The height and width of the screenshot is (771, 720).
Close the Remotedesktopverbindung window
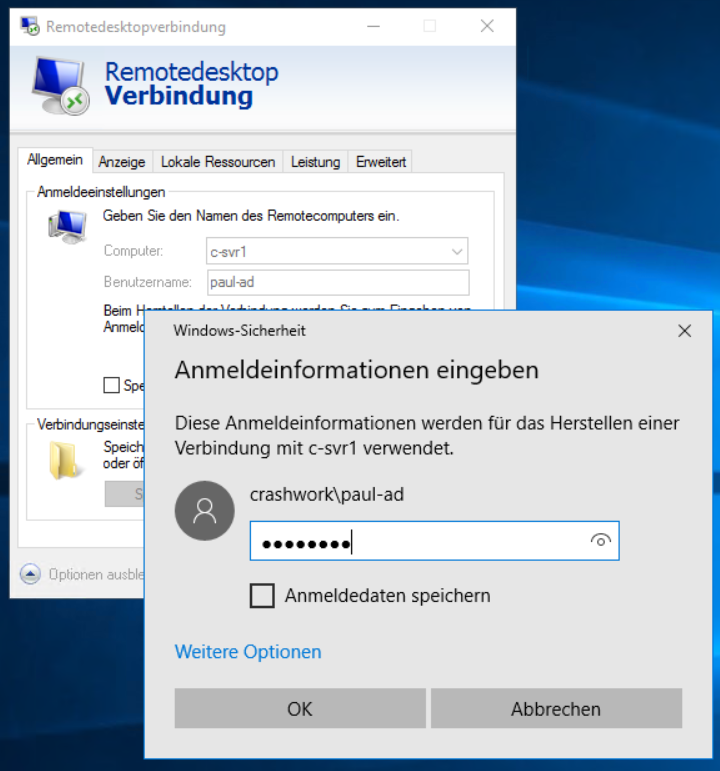pyautogui.click(x=487, y=26)
